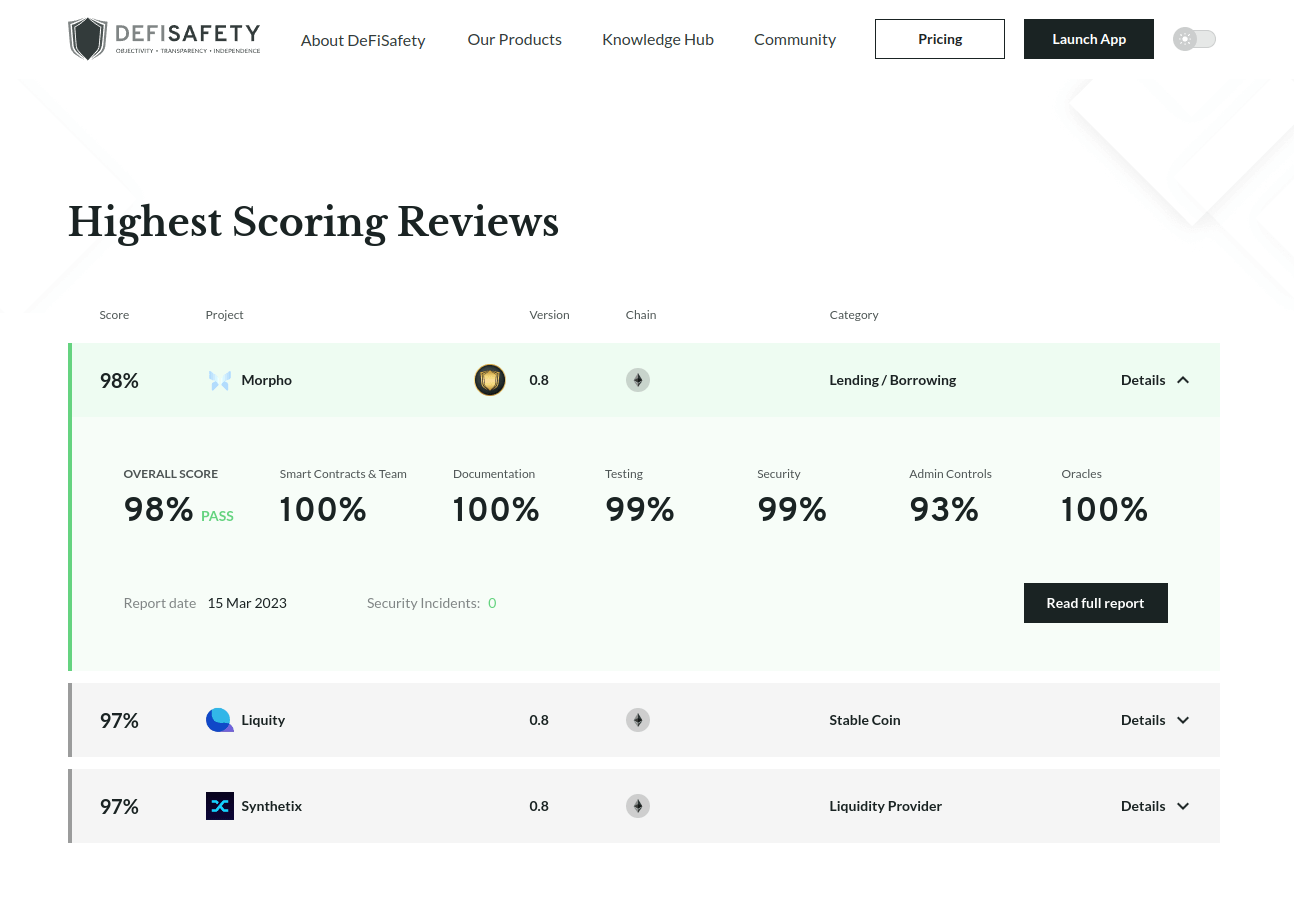This screenshot has height=909, width=1294.
Task: Toggle the light/dark theme switch
Action: point(1194,39)
